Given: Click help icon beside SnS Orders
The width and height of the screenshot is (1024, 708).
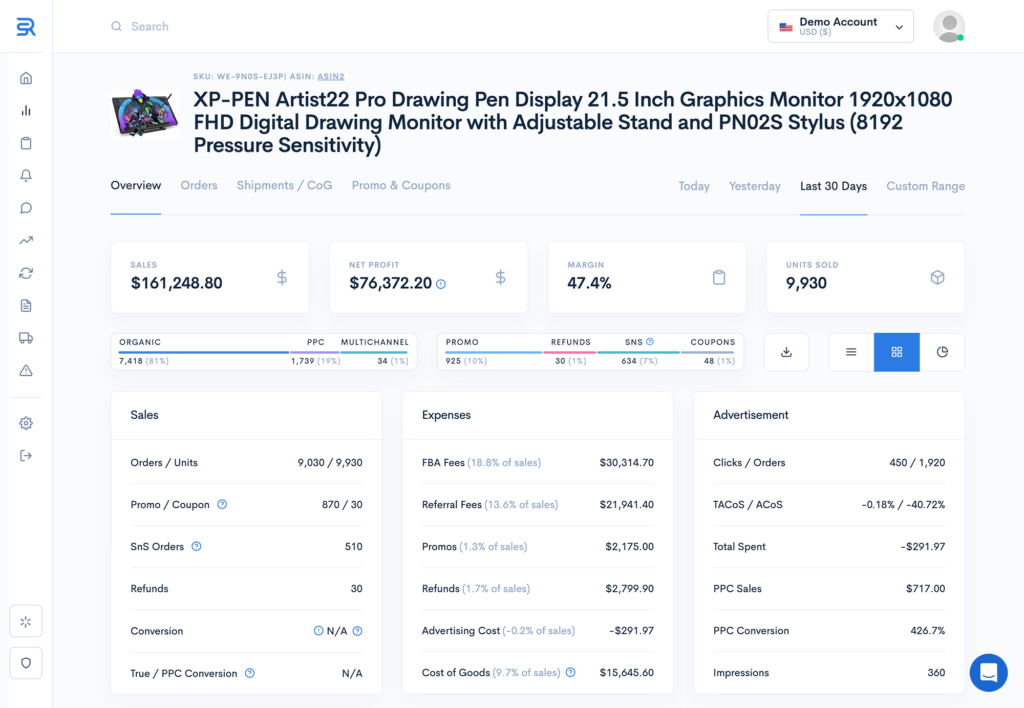Looking at the screenshot, I should (197, 546).
